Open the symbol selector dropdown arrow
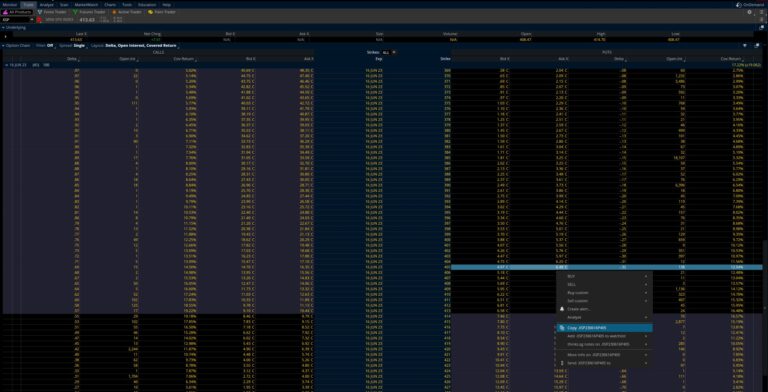 (x=32, y=20)
